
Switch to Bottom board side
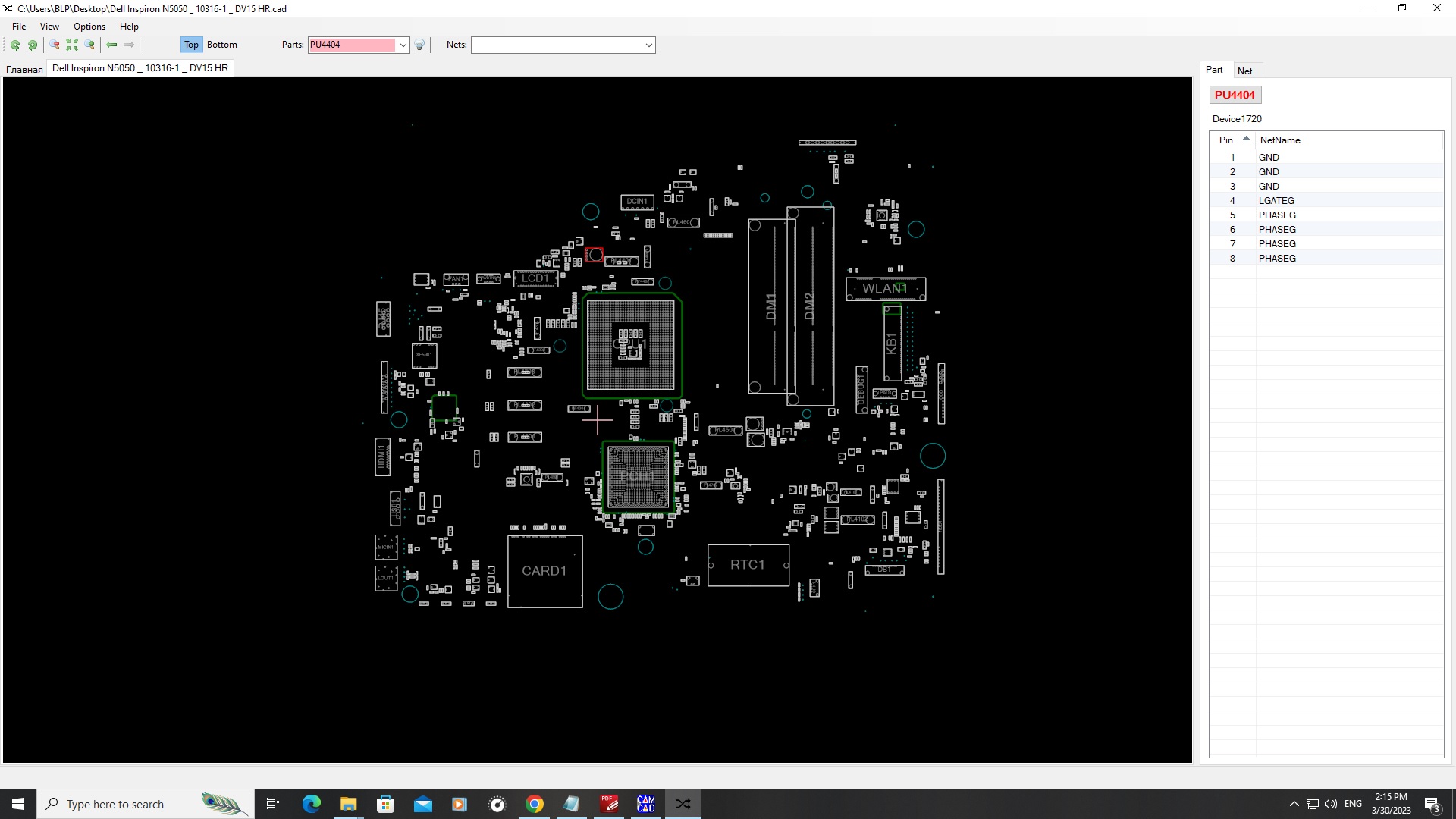point(222,45)
